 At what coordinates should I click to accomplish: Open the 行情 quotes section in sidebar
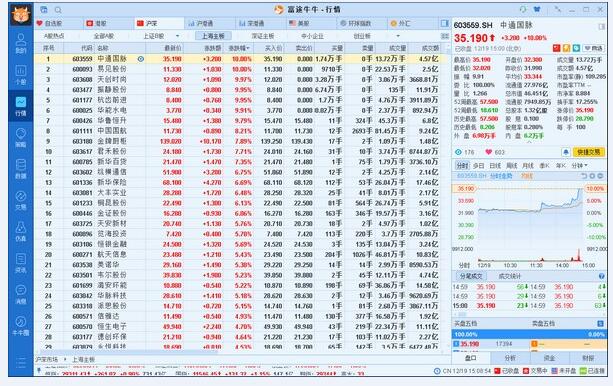coord(21,106)
